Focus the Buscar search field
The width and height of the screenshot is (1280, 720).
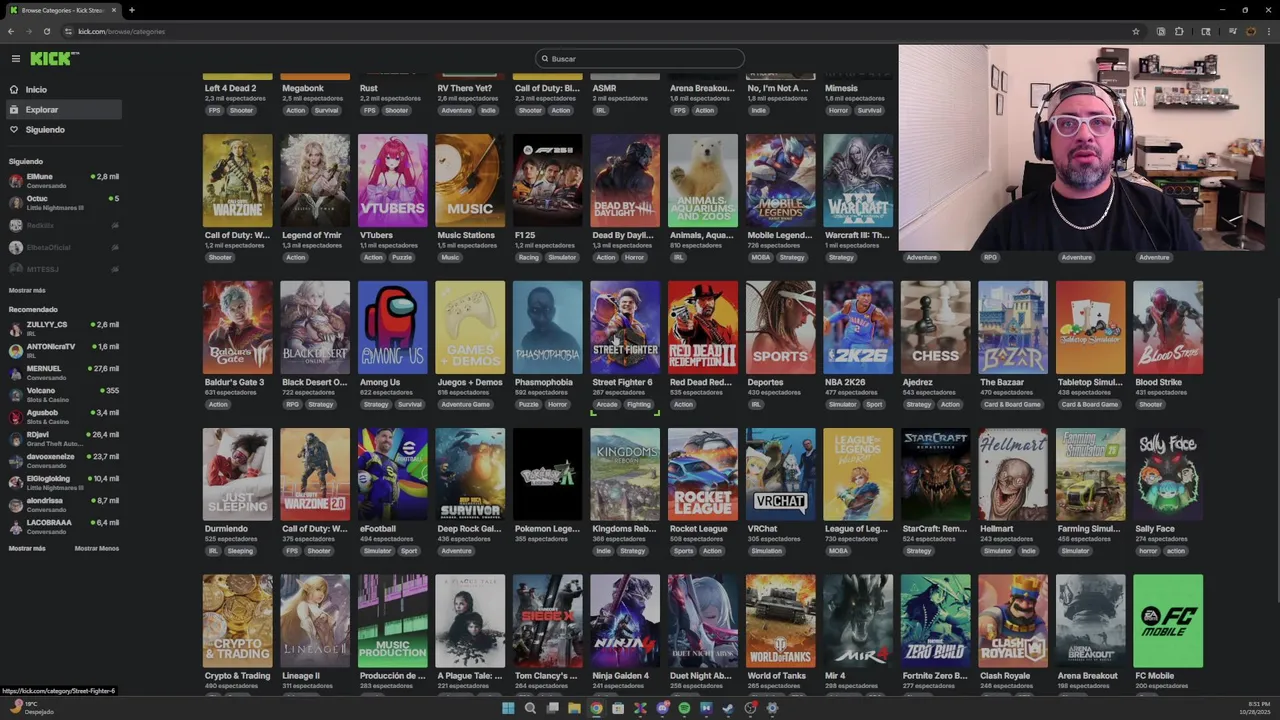click(x=640, y=58)
